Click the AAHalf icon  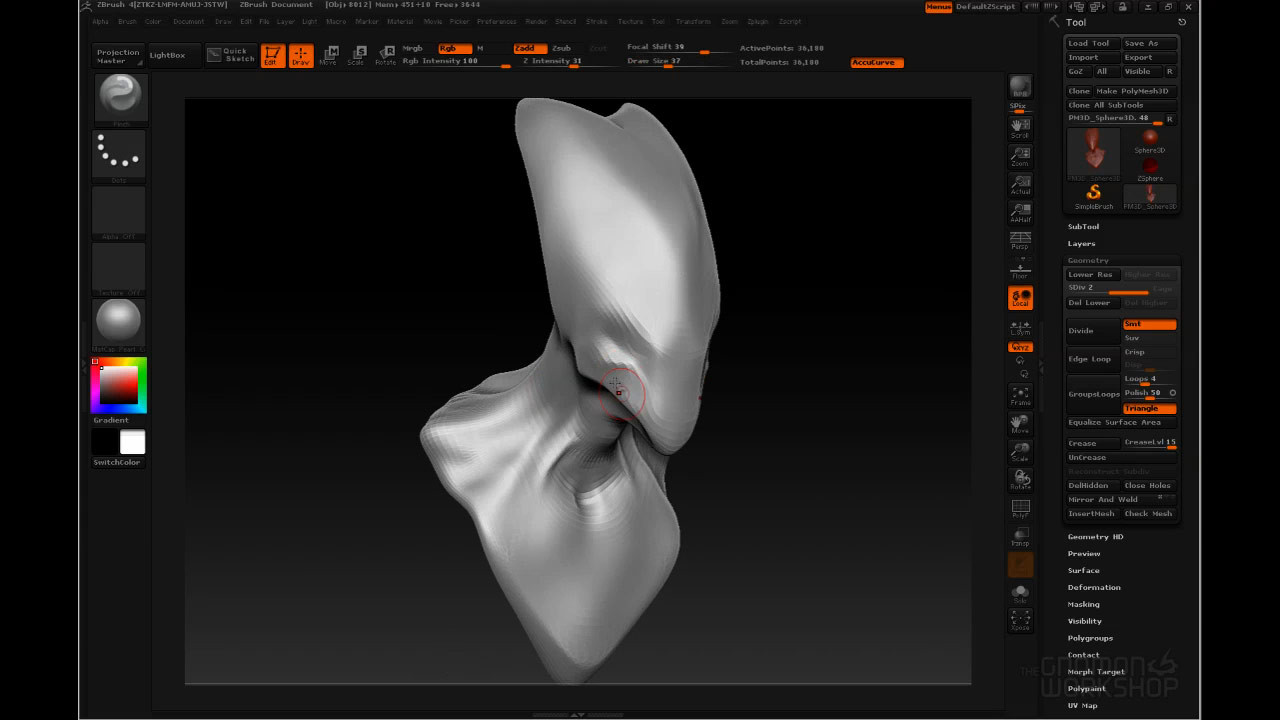[x=1020, y=212]
